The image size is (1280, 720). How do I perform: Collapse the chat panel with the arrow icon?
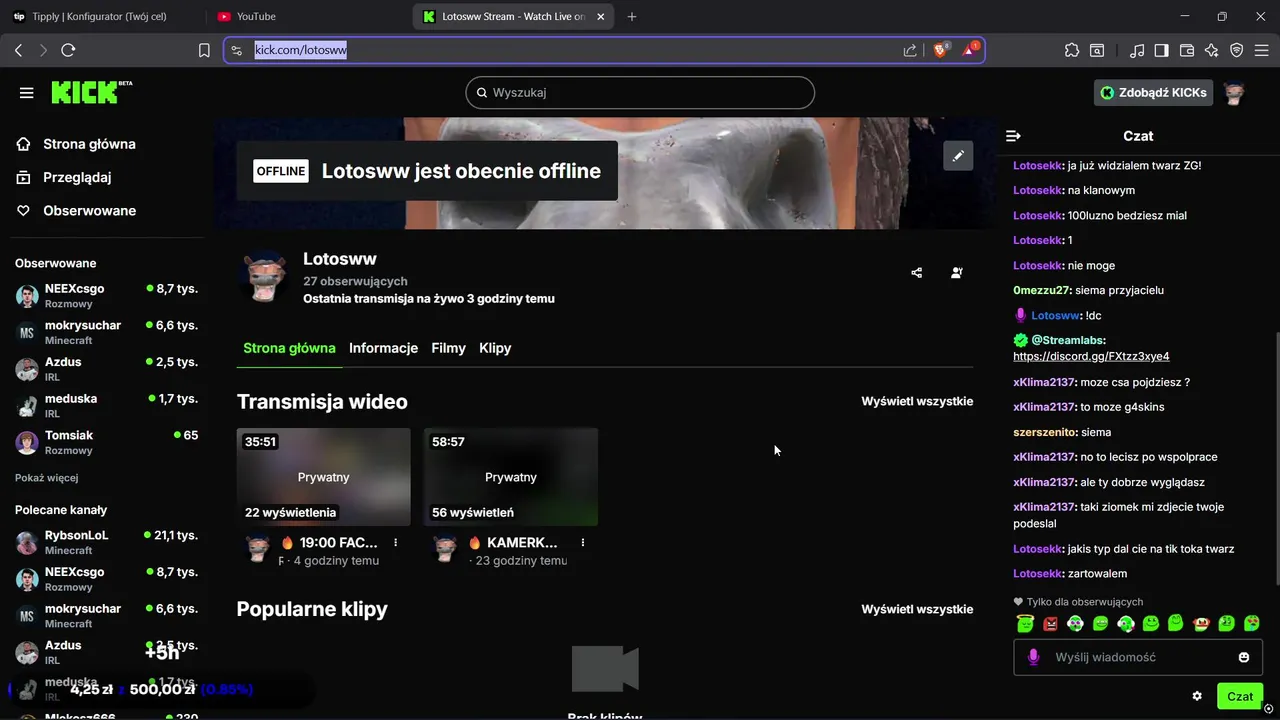pos(1013,136)
